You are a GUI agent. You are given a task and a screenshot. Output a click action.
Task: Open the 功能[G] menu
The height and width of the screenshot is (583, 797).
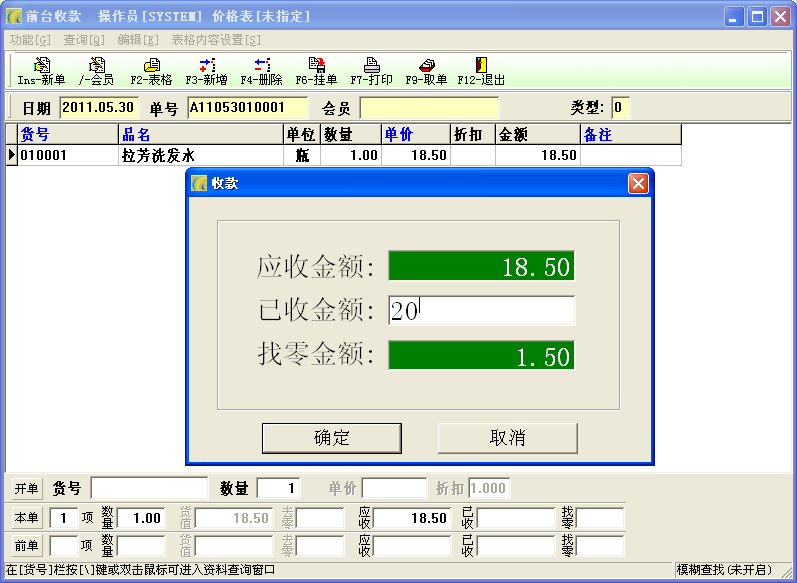(x=30, y=40)
